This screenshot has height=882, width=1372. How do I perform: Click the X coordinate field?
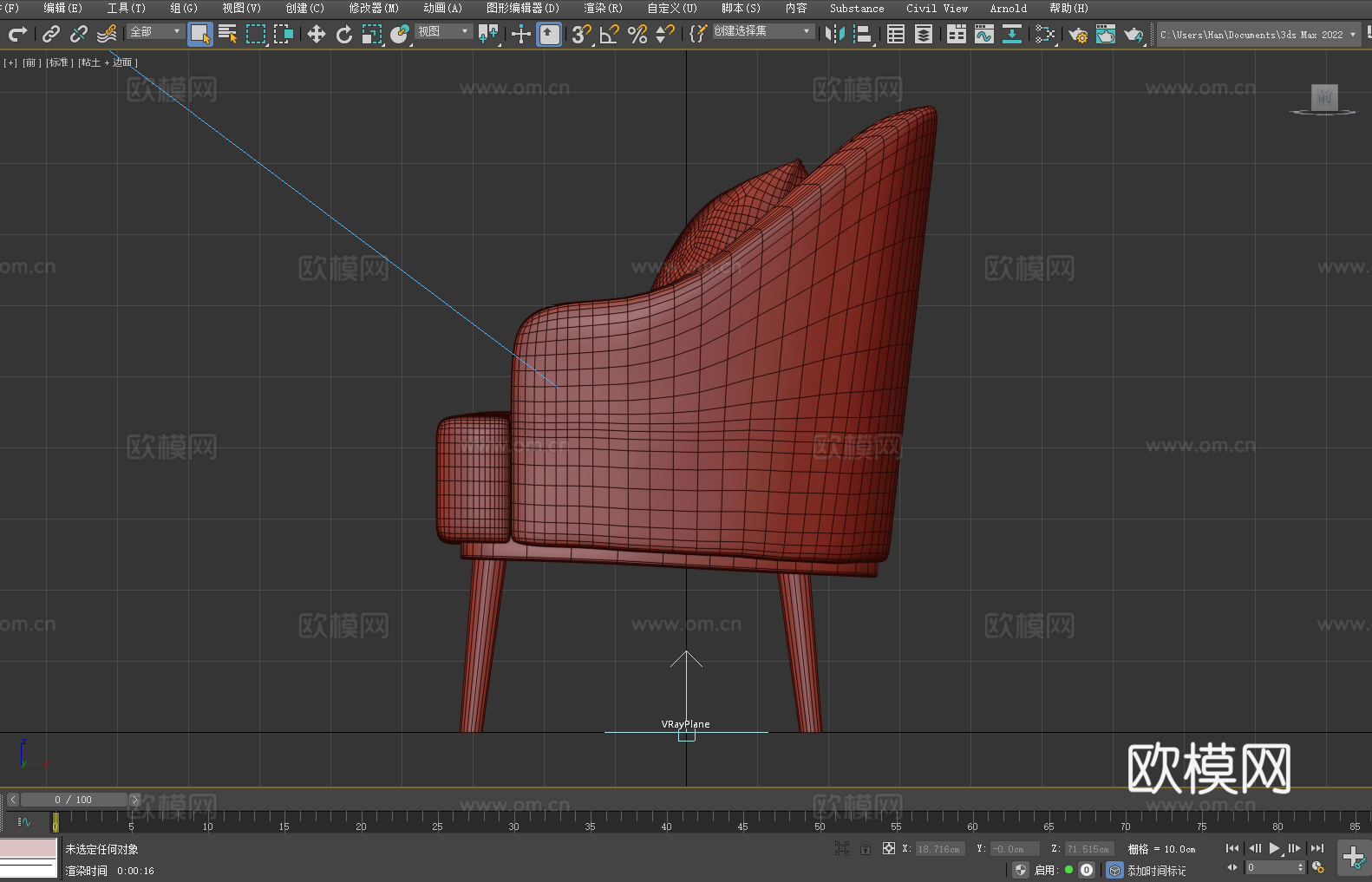(939, 849)
